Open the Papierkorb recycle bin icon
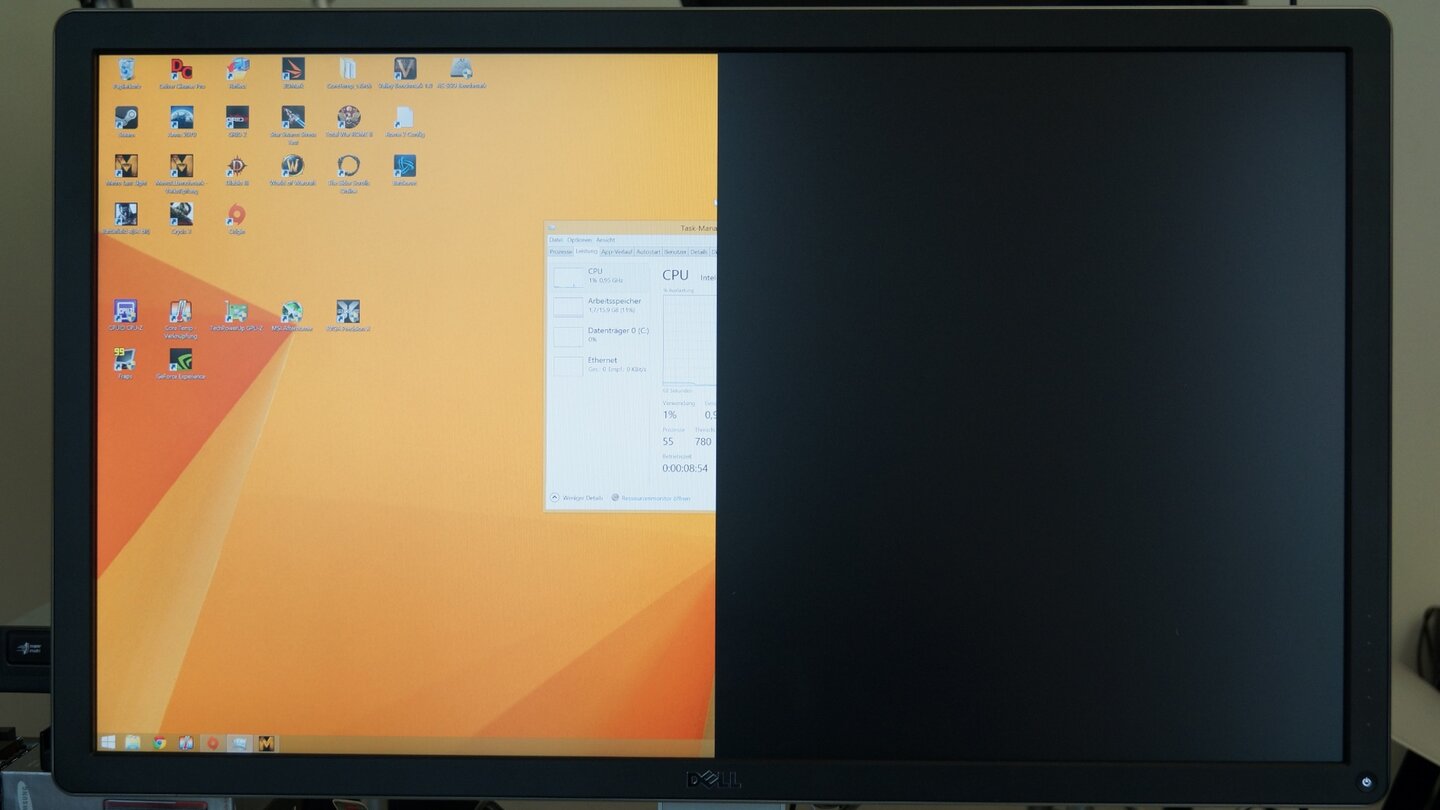The image size is (1440, 810). click(126, 73)
